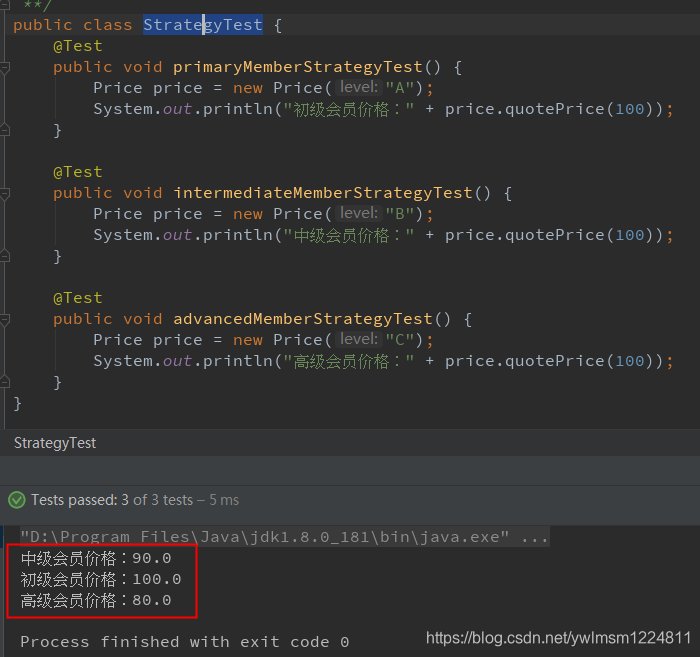Collapse the primaryMemberStrategyTest method fold marker

coord(5,68)
